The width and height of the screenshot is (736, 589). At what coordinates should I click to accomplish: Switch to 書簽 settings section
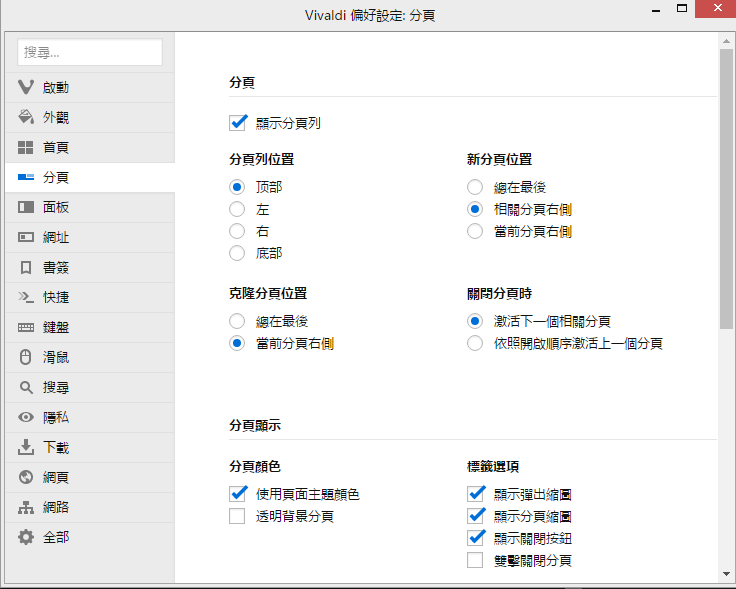pyautogui.click(x=90, y=268)
